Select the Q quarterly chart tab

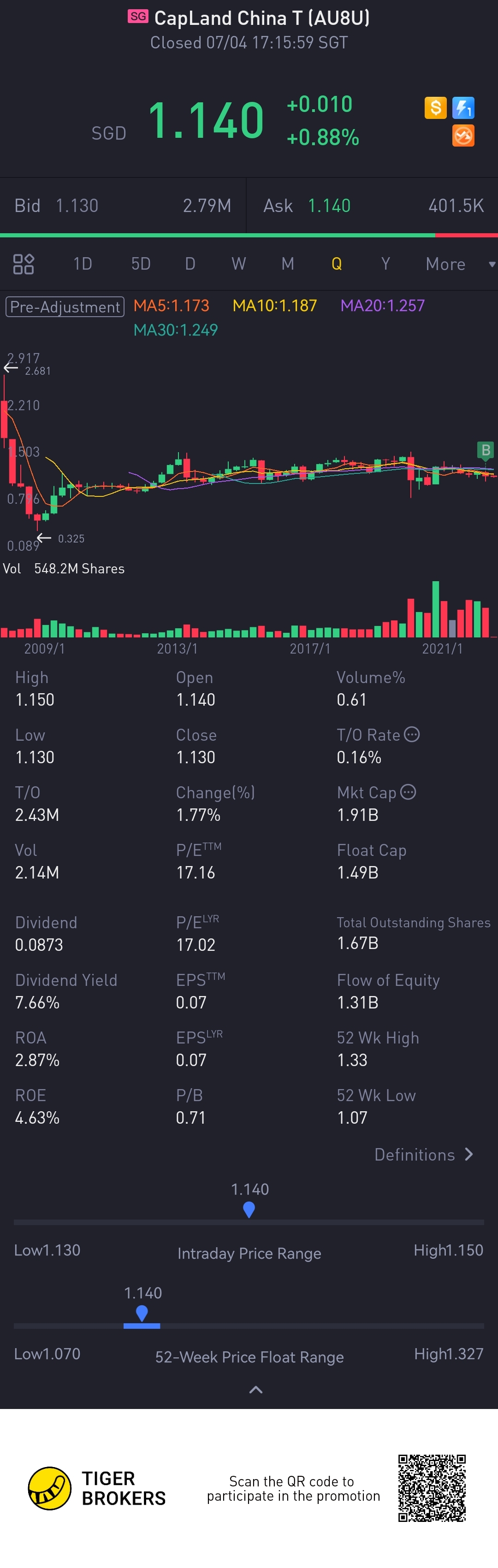point(336,264)
